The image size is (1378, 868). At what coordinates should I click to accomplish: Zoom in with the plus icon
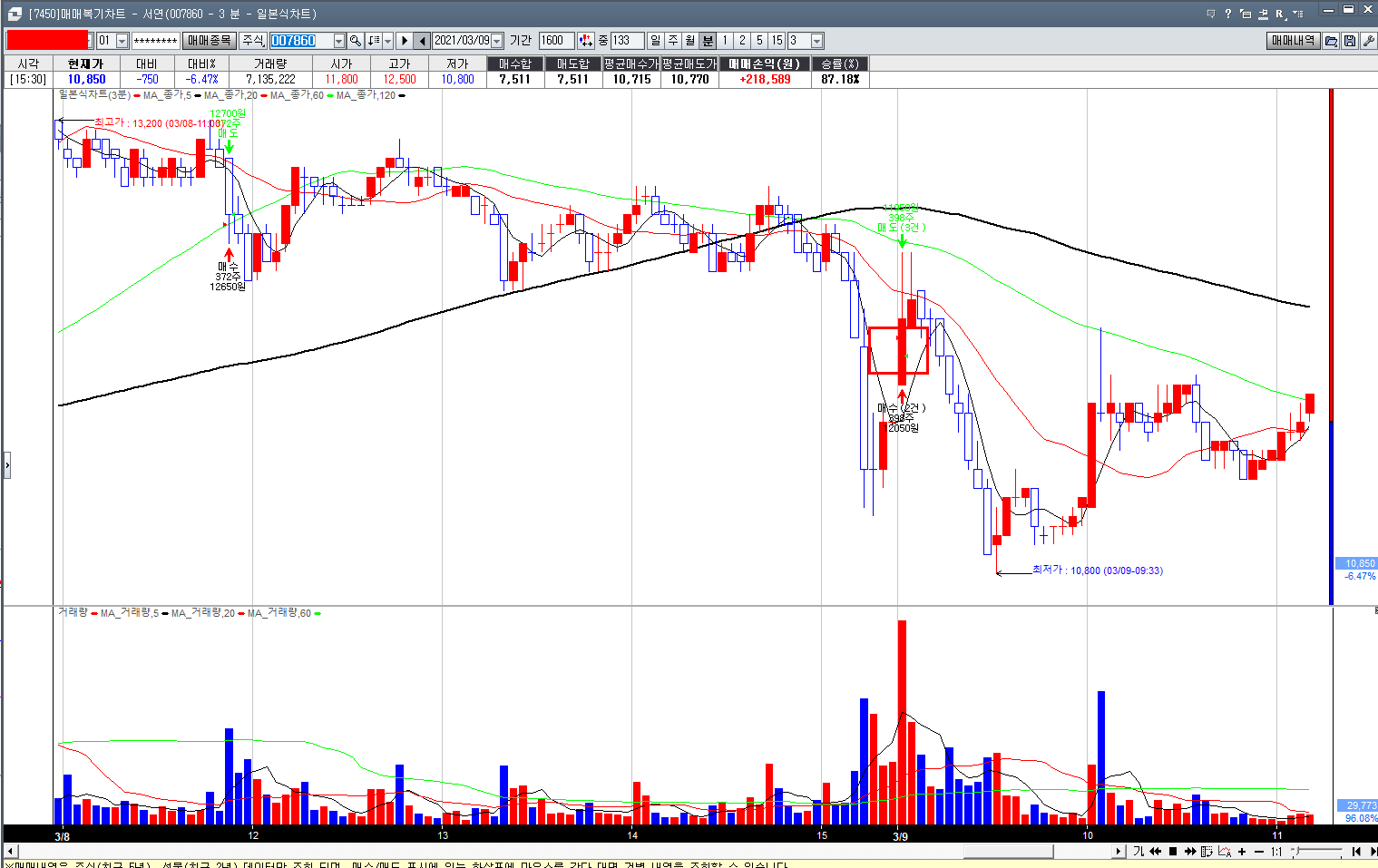1242,852
